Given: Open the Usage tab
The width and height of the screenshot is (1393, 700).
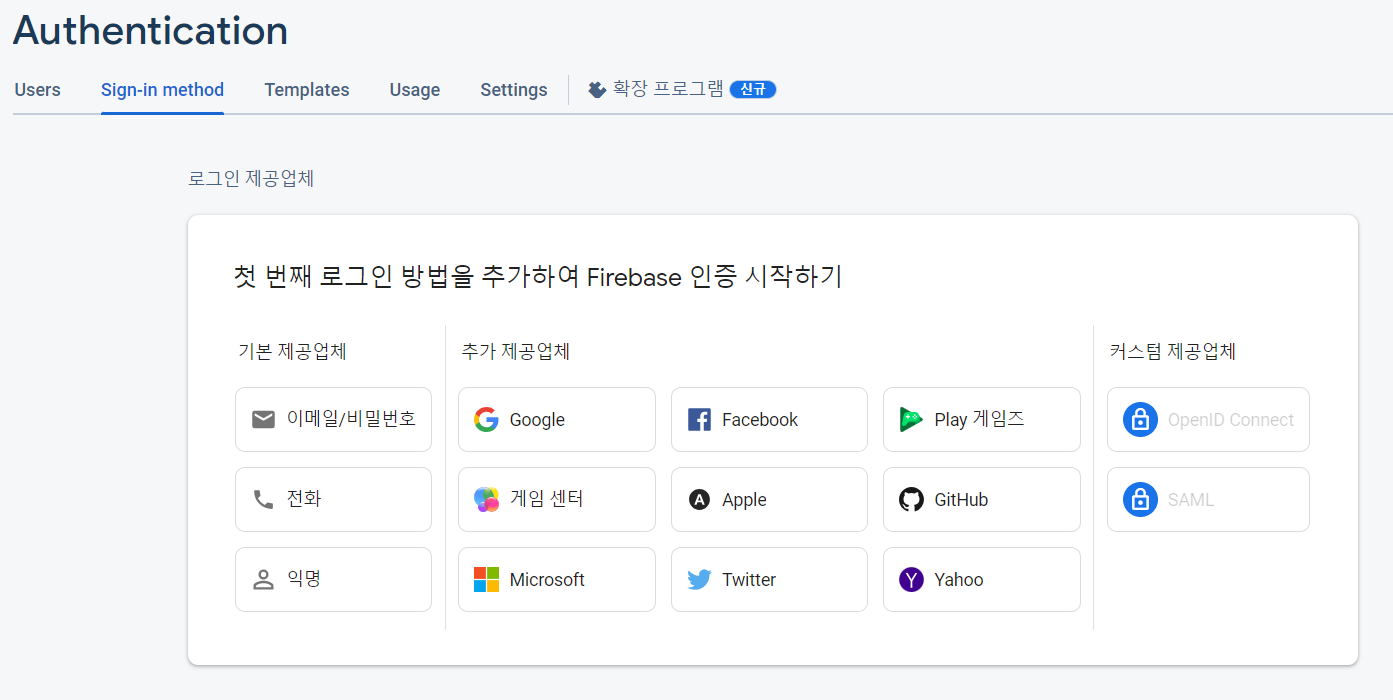Looking at the screenshot, I should pos(415,90).
